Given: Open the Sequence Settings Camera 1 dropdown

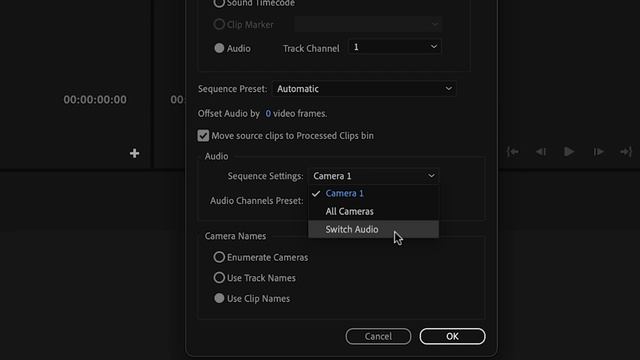Looking at the screenshot, I should (x=373, y=176).
